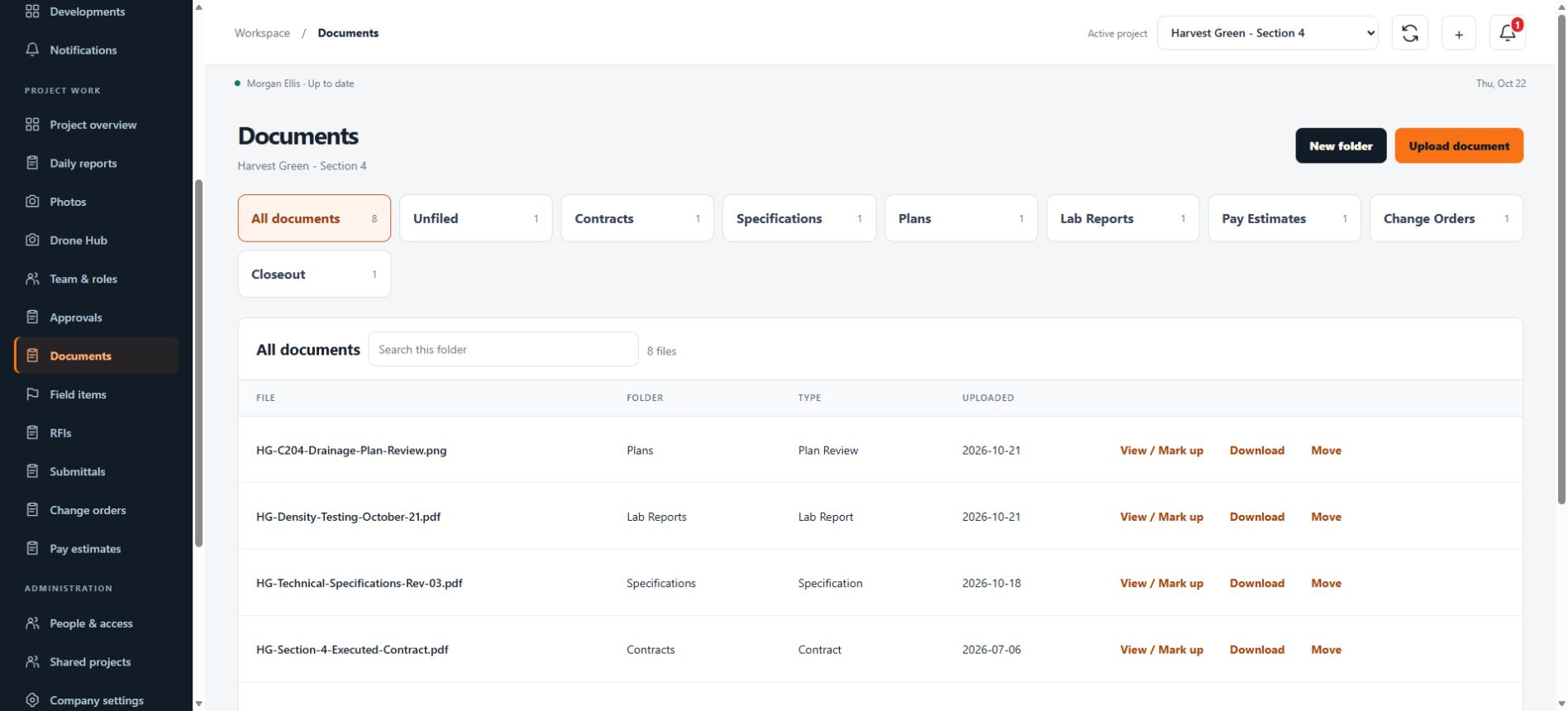This screenshot has width=1568, height=711.
Task: Click the '8 files' count label
Action: (661, 351)
